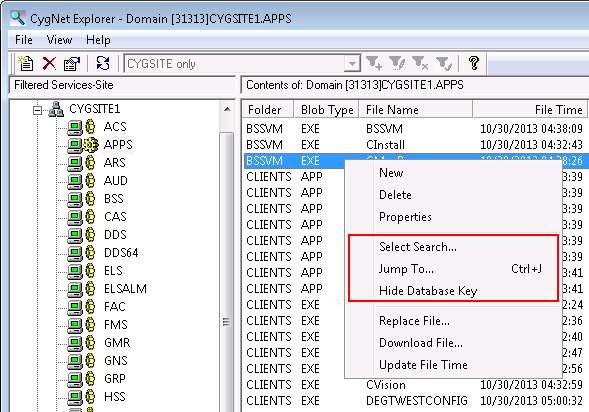This screenshot has width=589, height=412.
Task: Choose Jump To... from the context menu
Action: [x=453, y=269]
